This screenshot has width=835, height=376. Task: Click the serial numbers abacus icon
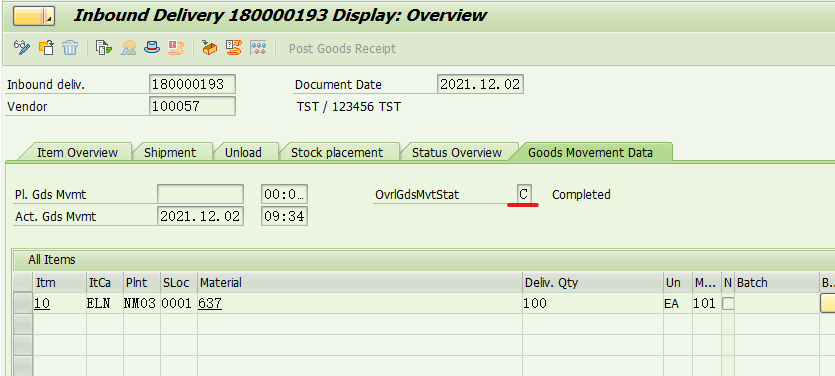[258, 48]
